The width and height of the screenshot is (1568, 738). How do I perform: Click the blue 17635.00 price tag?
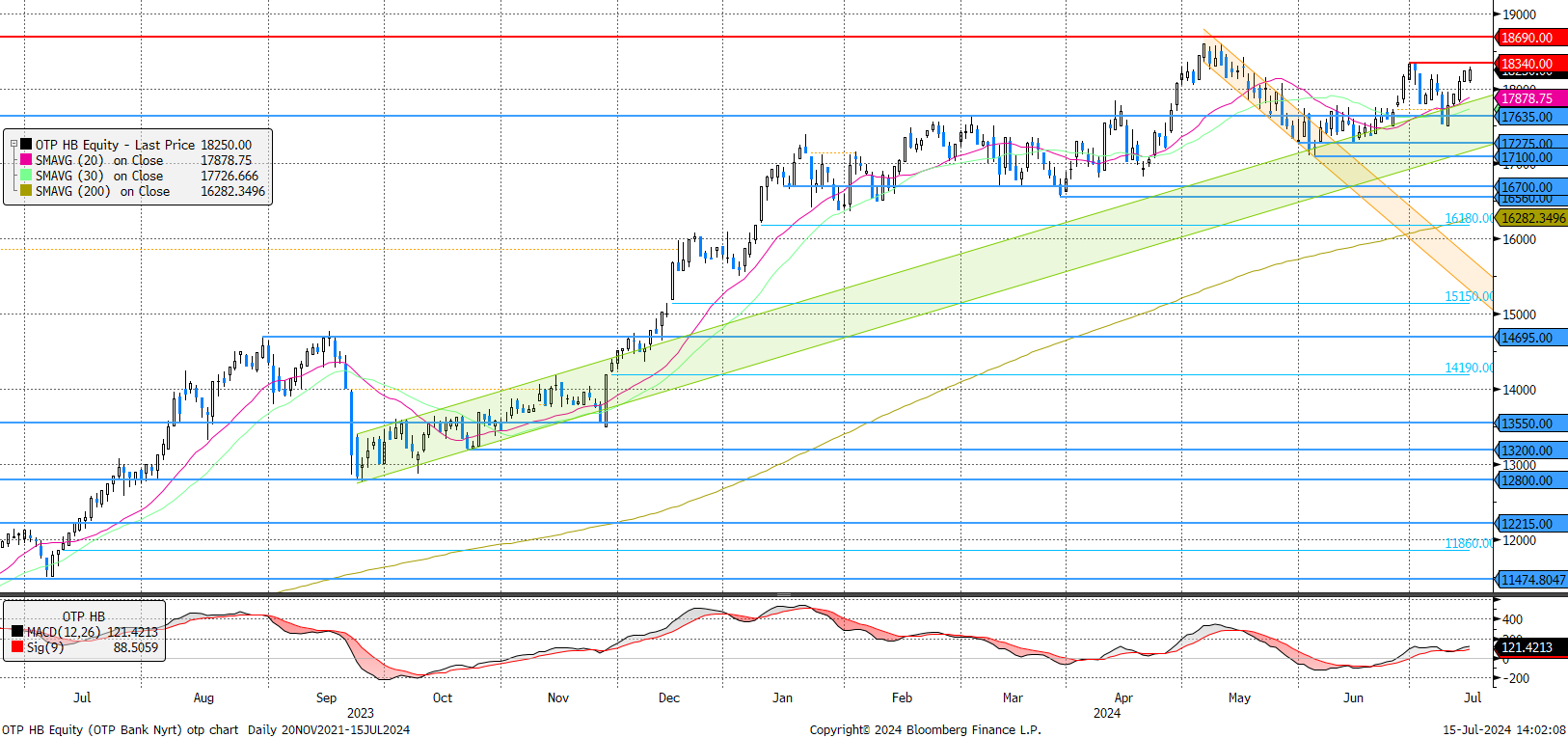pos(1530,117)
